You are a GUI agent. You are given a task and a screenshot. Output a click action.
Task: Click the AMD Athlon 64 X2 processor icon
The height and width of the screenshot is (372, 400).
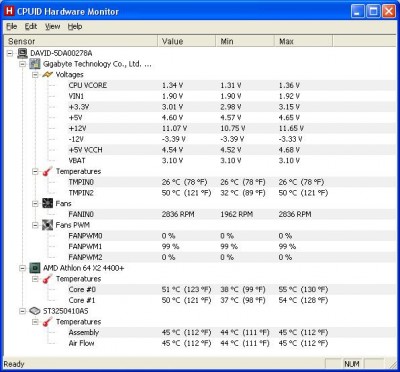click(x=35, y=268)
